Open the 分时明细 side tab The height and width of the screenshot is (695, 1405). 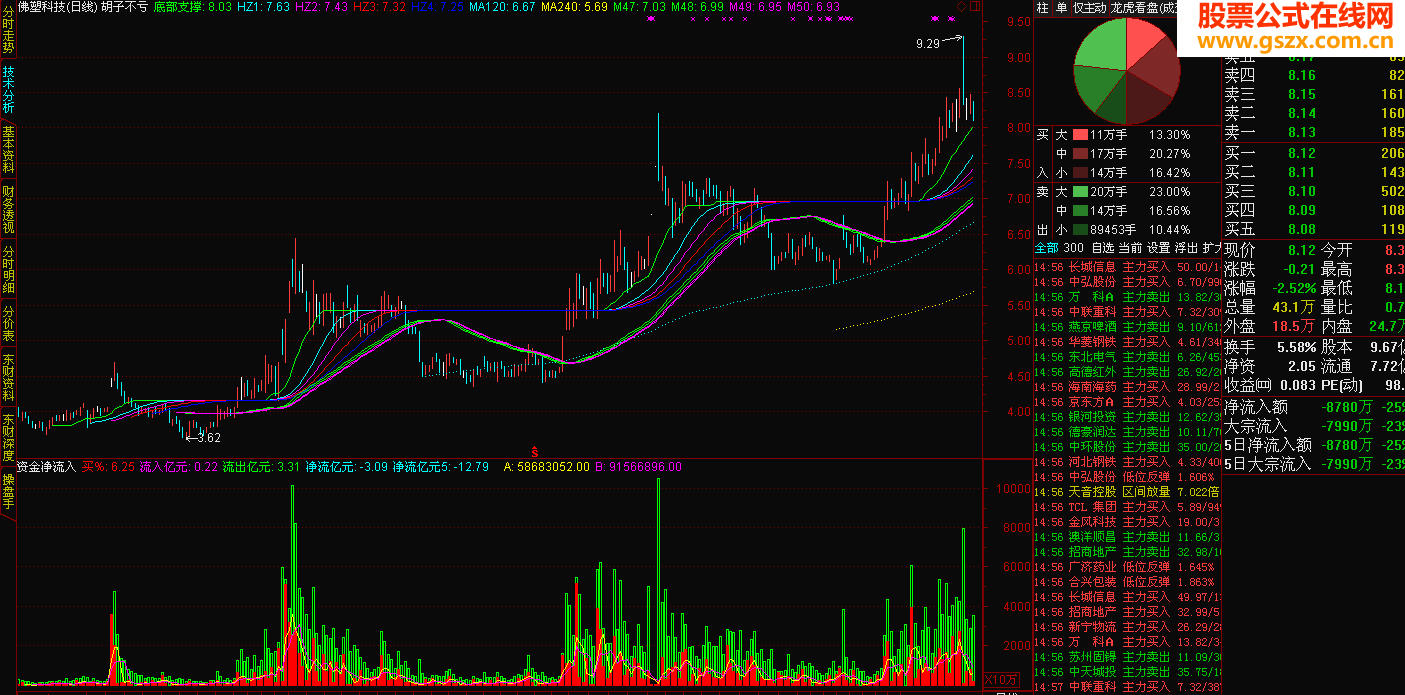coord(8,270)
